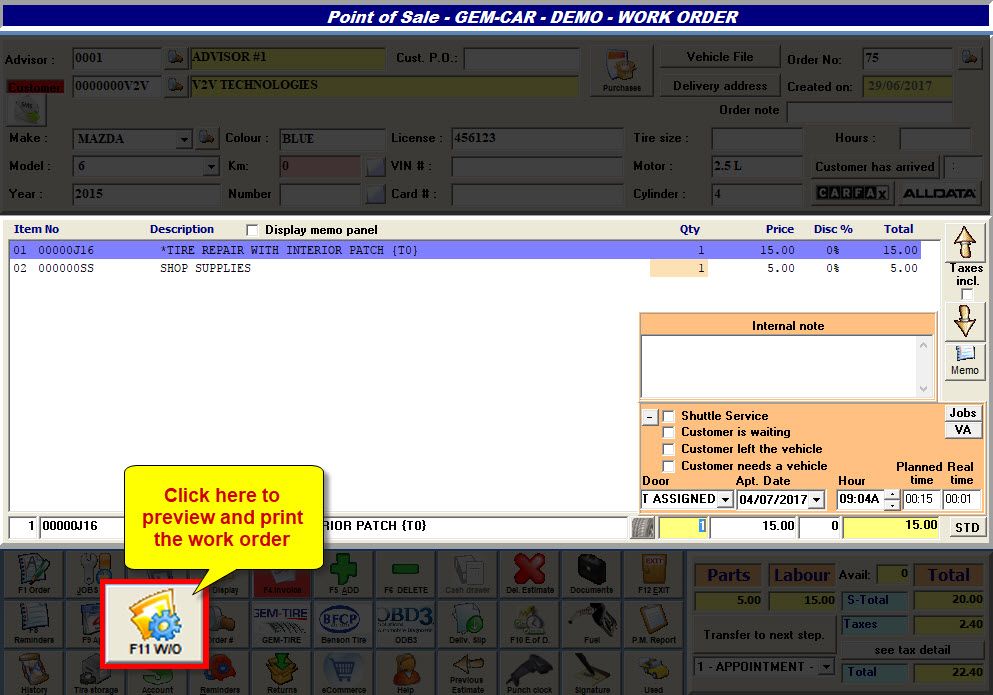Open the F1 Order function
993x695 pixels.
click(34, 574)
